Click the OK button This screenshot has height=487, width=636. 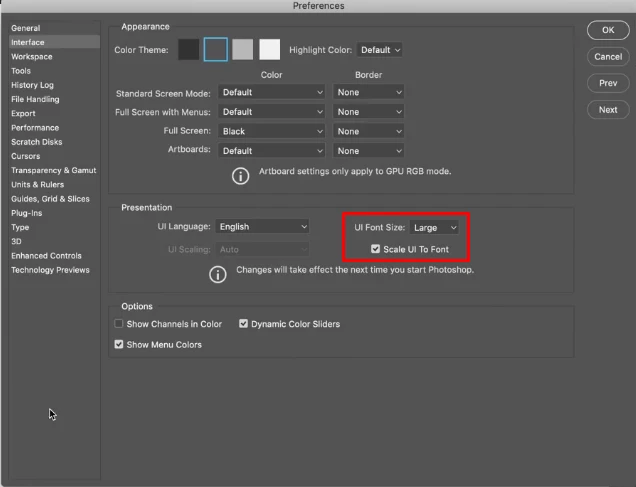608,30
